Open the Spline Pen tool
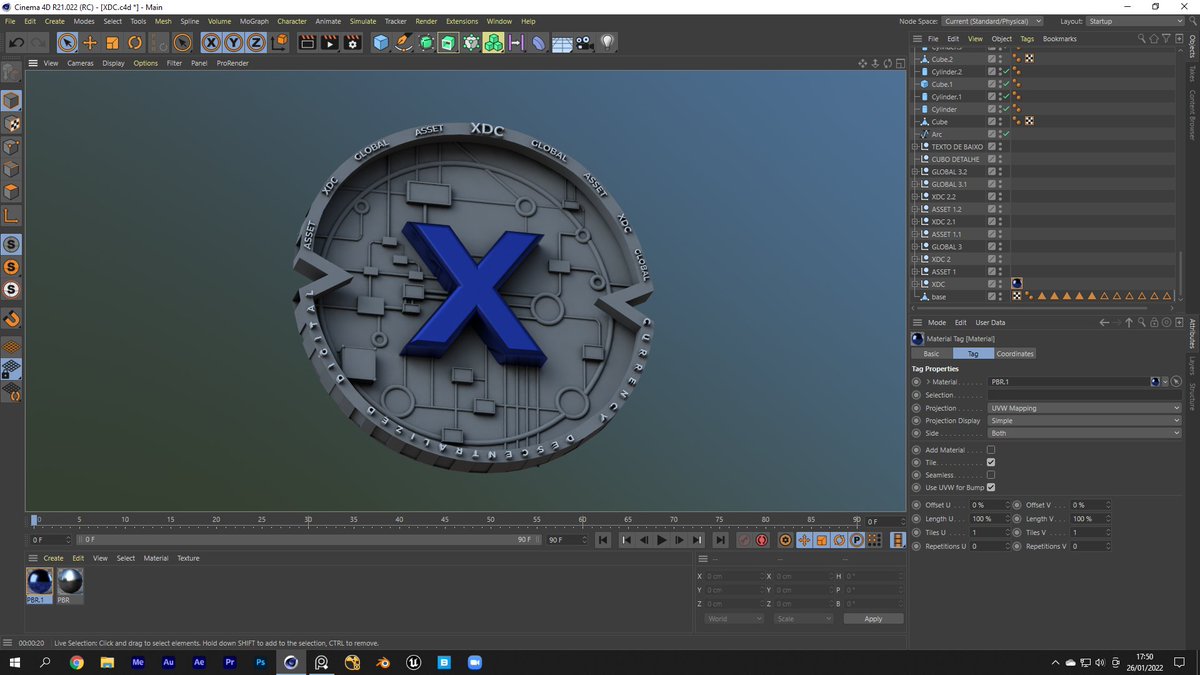 coord(404,43)
